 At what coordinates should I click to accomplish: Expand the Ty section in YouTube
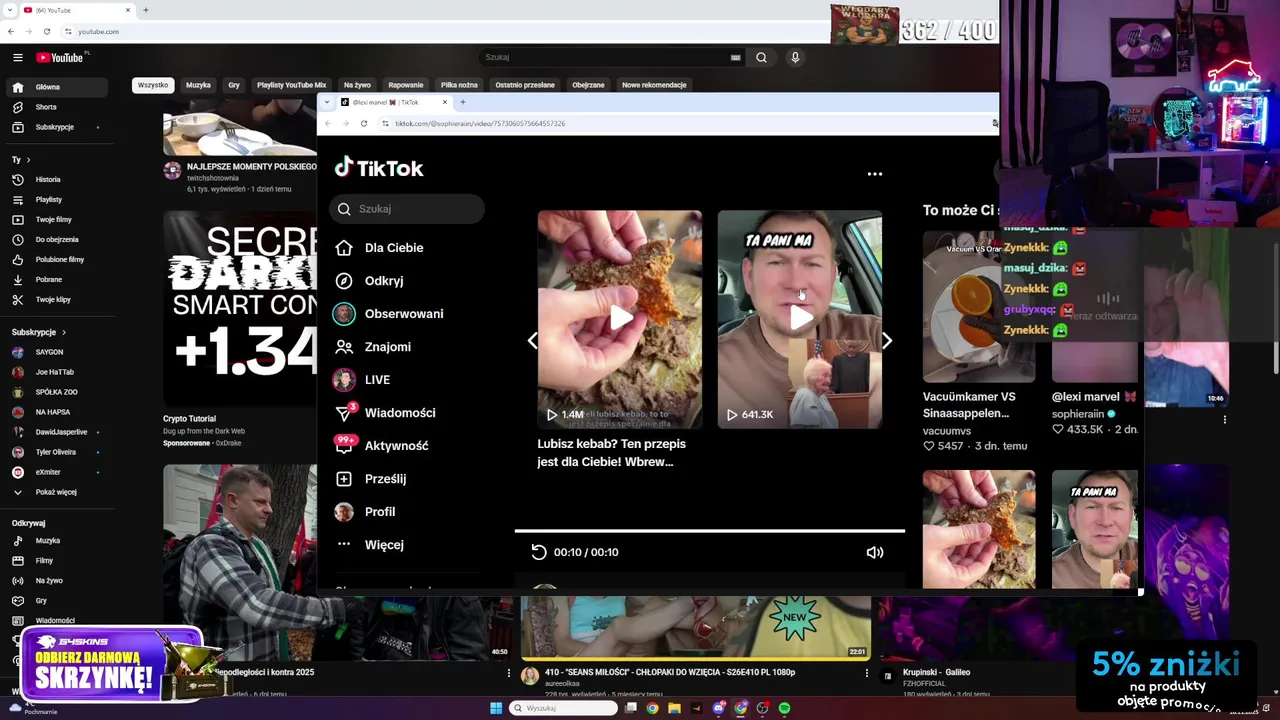(21, 160)
